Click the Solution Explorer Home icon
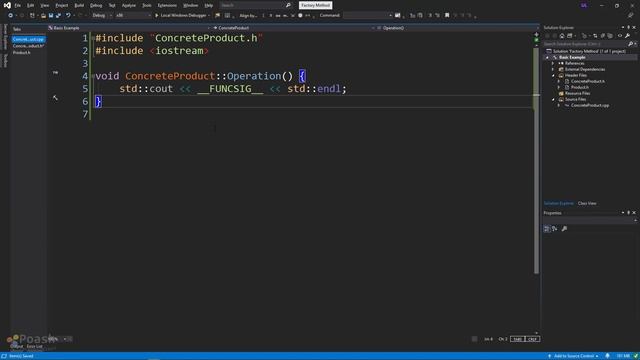The height and width of the screenshot is (360, 640). pos(562,36)
